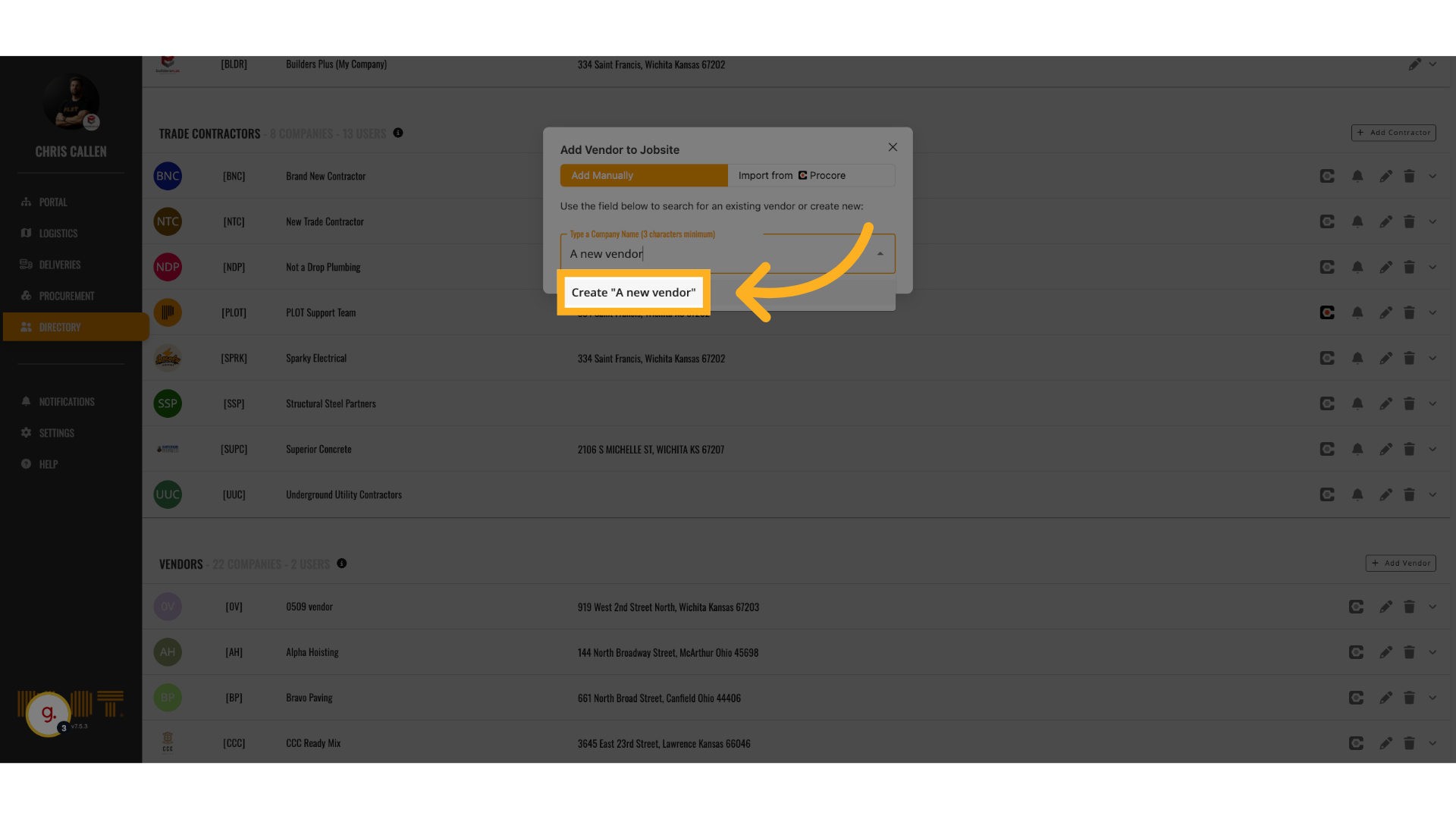The image size is (1456, 819).
Task: Click Create "A new vendor" option
Action: 633,293
